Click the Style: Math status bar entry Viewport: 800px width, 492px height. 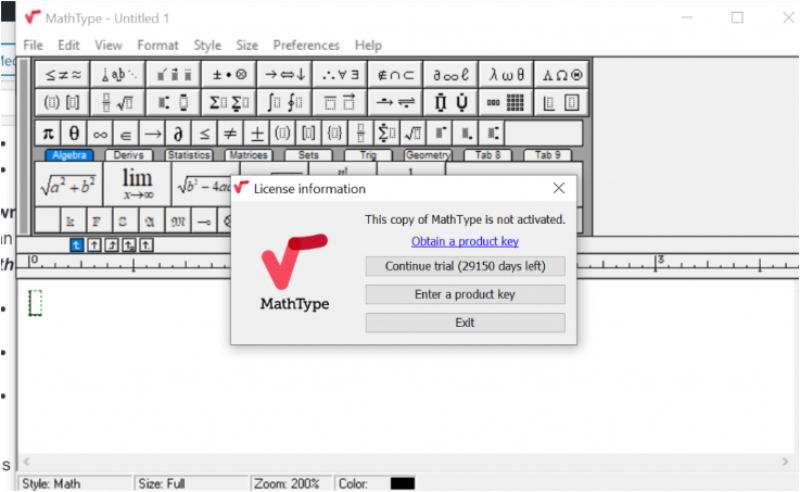(51, 483)
